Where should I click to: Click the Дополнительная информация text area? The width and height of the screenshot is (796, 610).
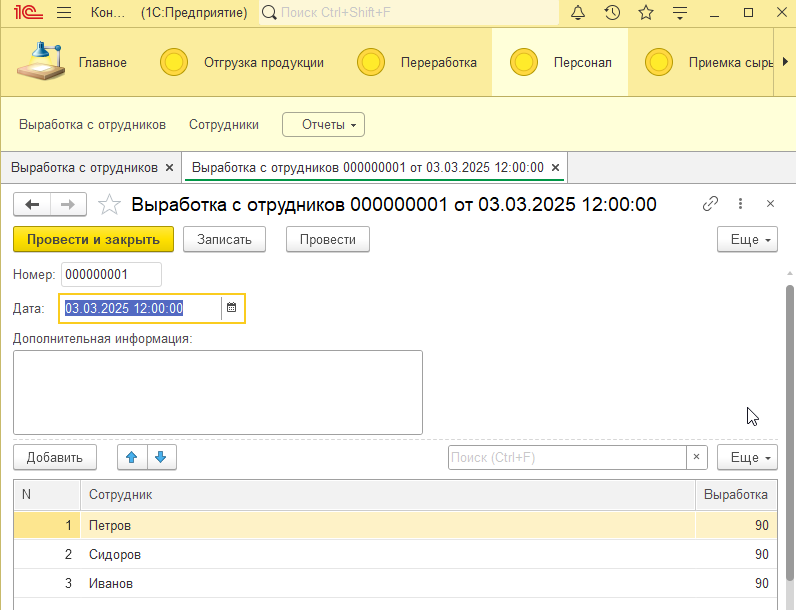point(217,392)
